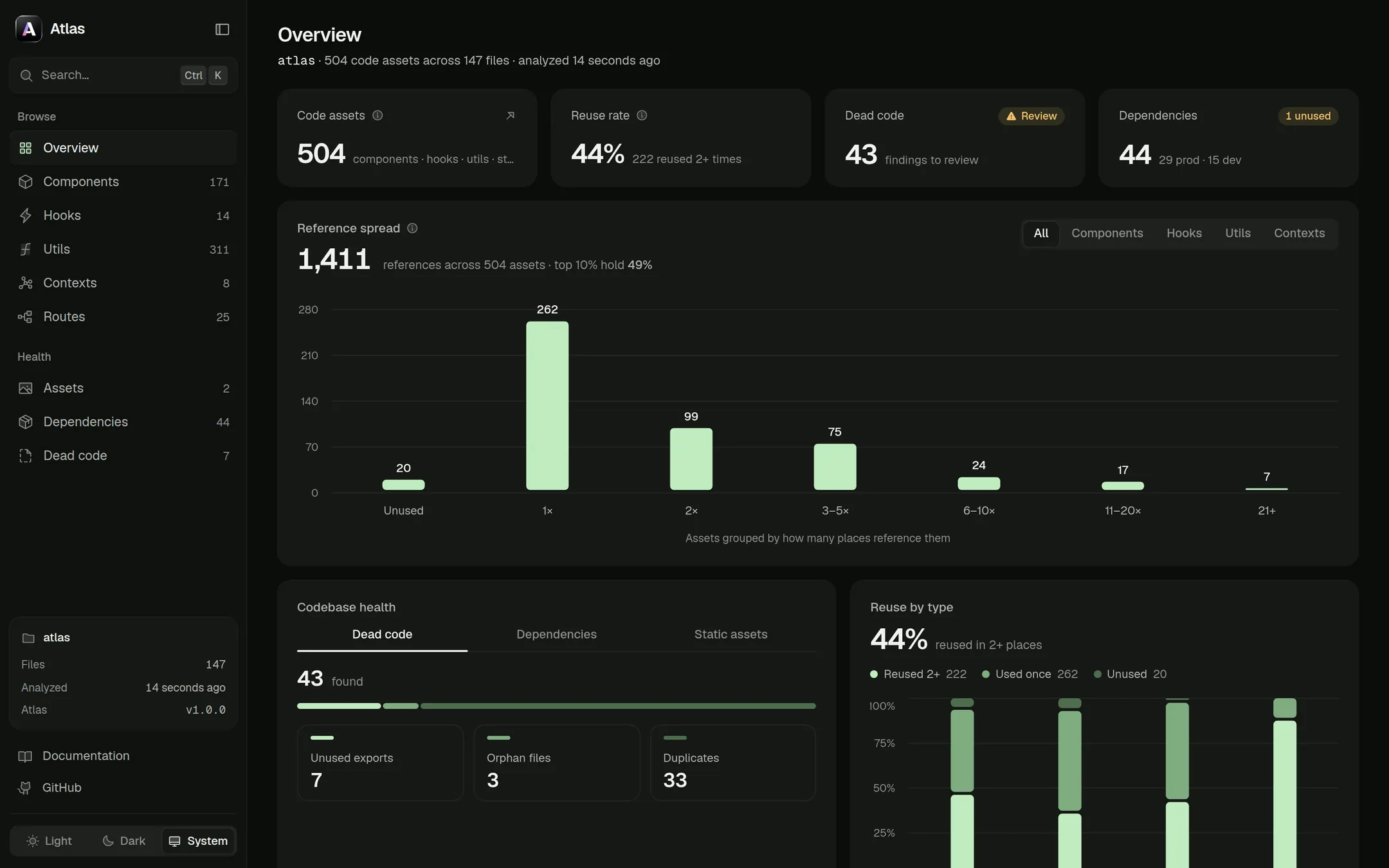The width and height of the screenshot is (1389, 868).
Task: Click the Routes tree icon
Action: [26, 317]
